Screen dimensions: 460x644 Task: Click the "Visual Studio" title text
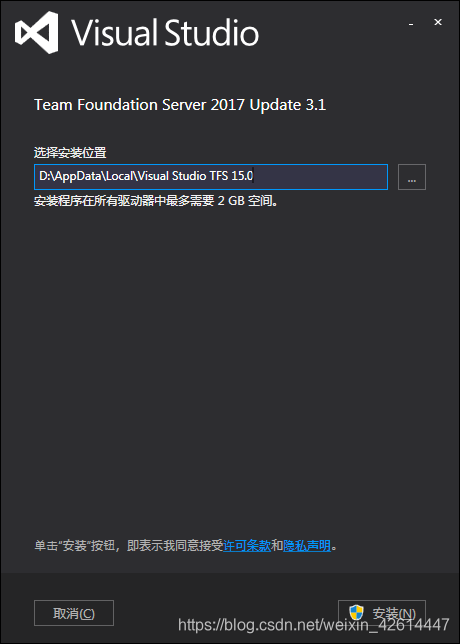pyautogui.click(x=166, y=32)
